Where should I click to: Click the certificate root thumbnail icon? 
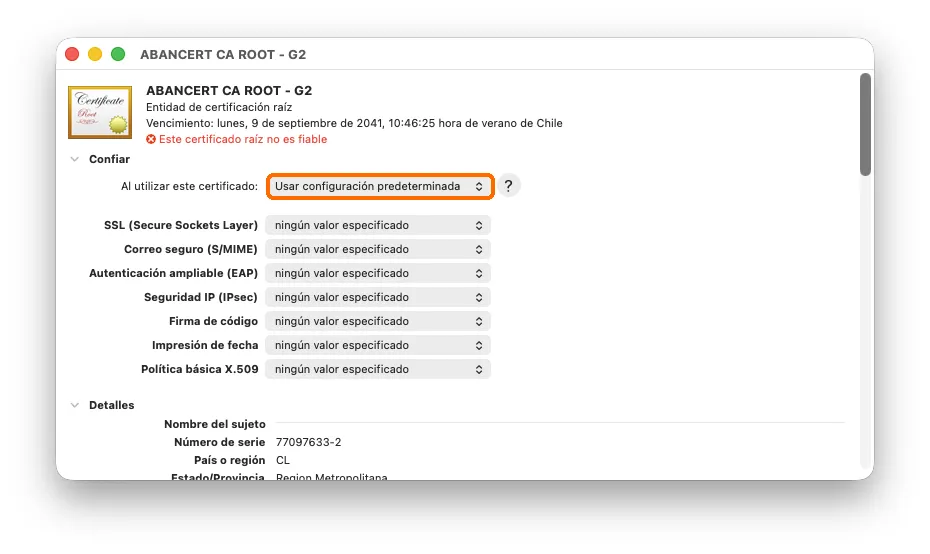pos(100,112)
